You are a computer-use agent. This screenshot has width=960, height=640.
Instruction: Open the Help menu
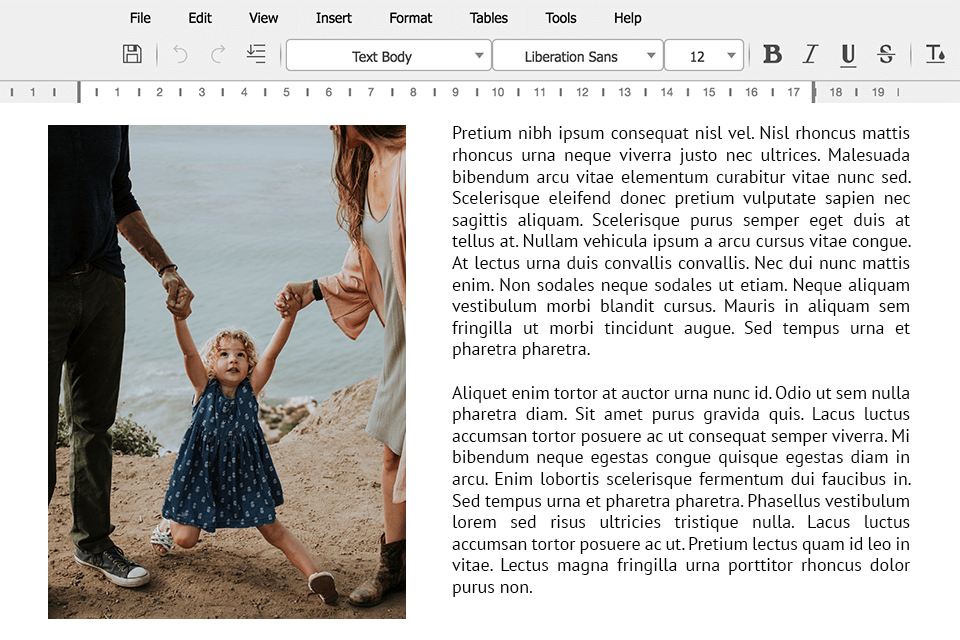tap(628, 18)
